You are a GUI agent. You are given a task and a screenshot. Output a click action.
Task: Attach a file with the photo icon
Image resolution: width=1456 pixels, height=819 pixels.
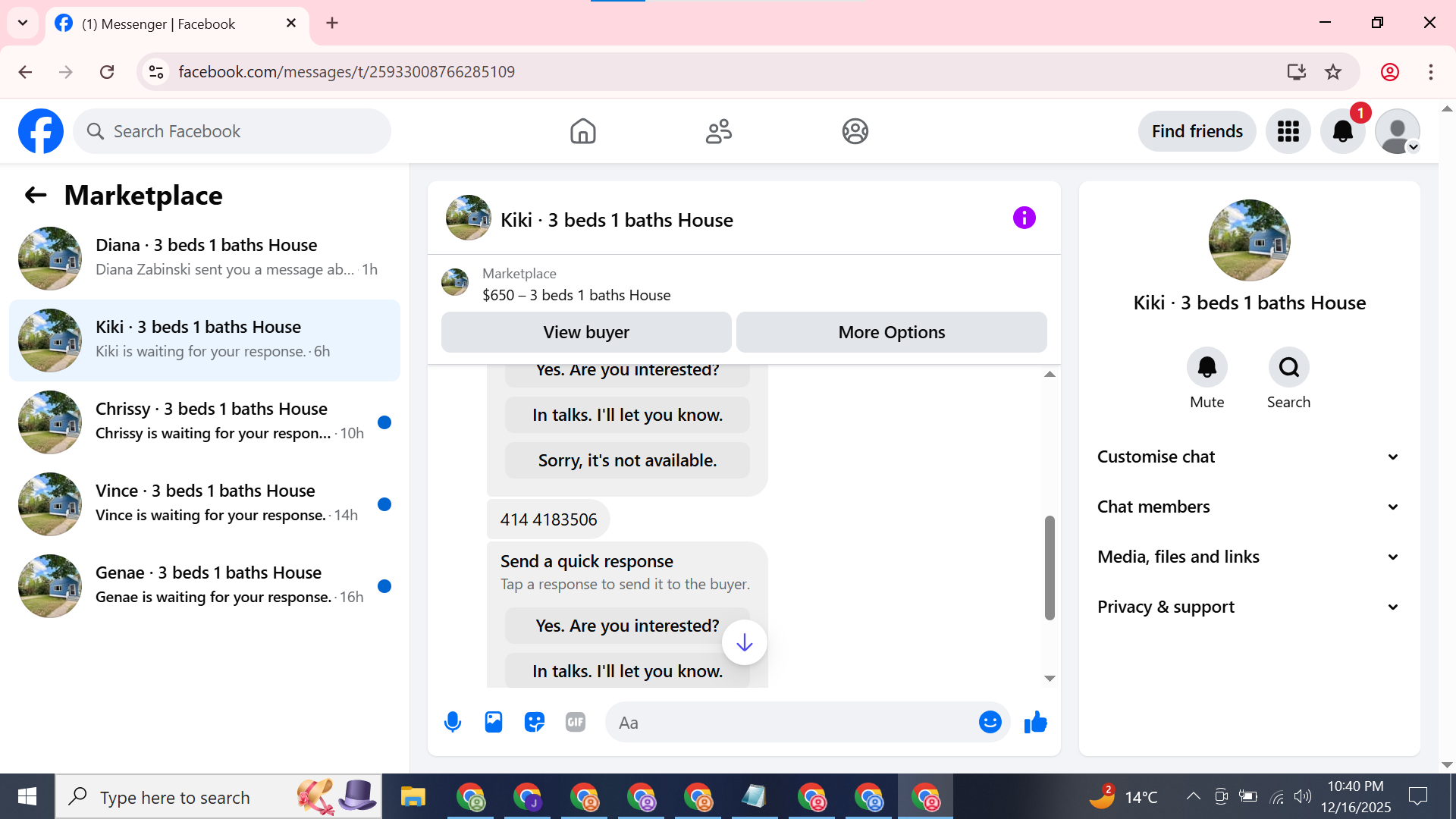coord(494,722)
